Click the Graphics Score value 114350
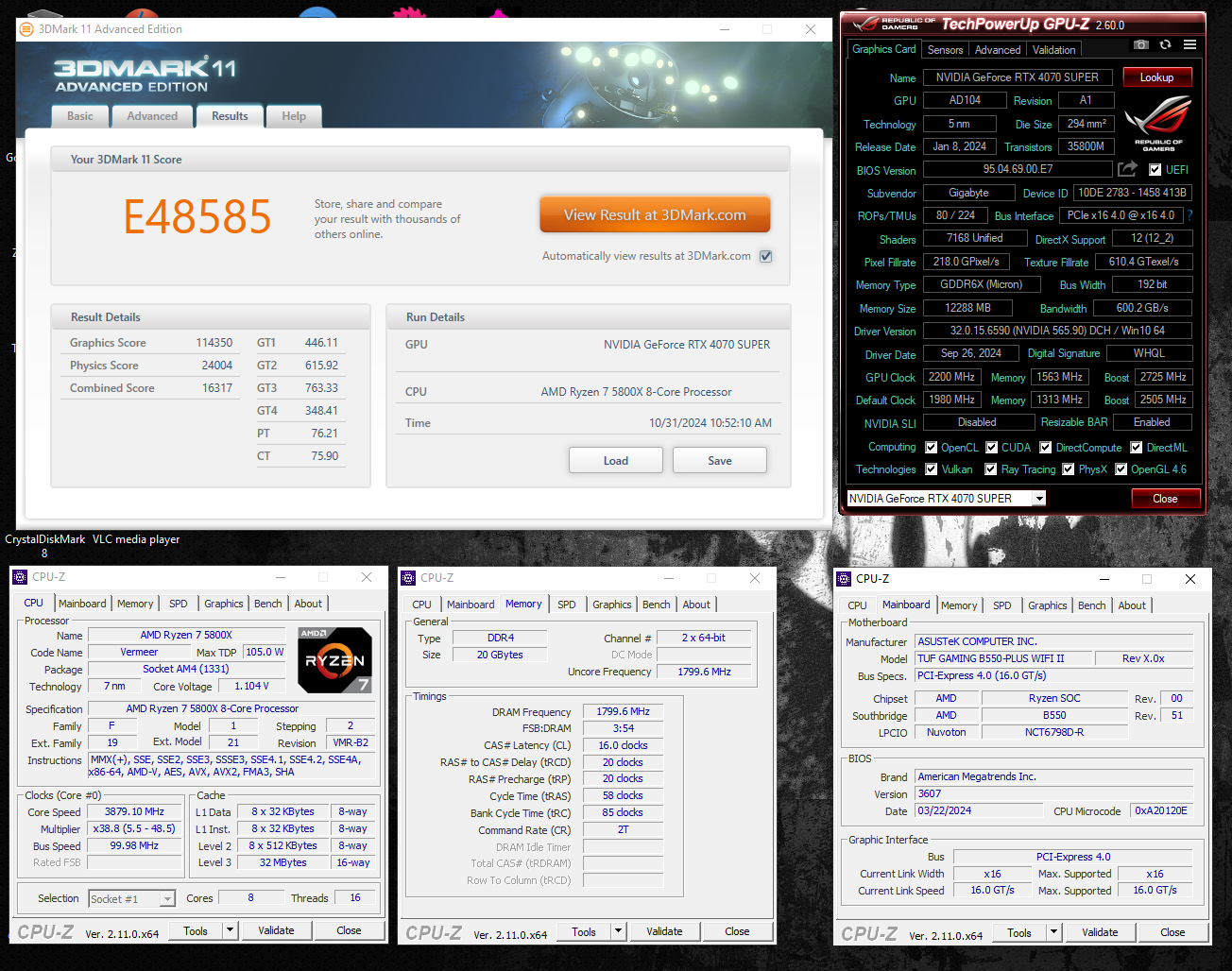 click(214, 343)
